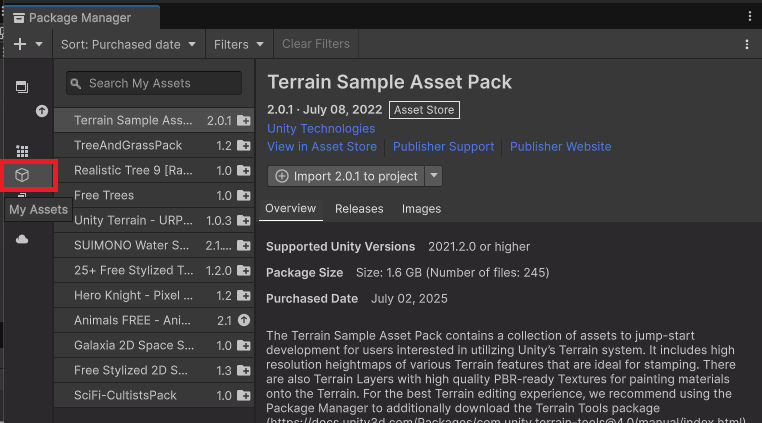This screenshot has width=762, height=423.
Task: Switch to the Releases tab
Action: (359, 209)
